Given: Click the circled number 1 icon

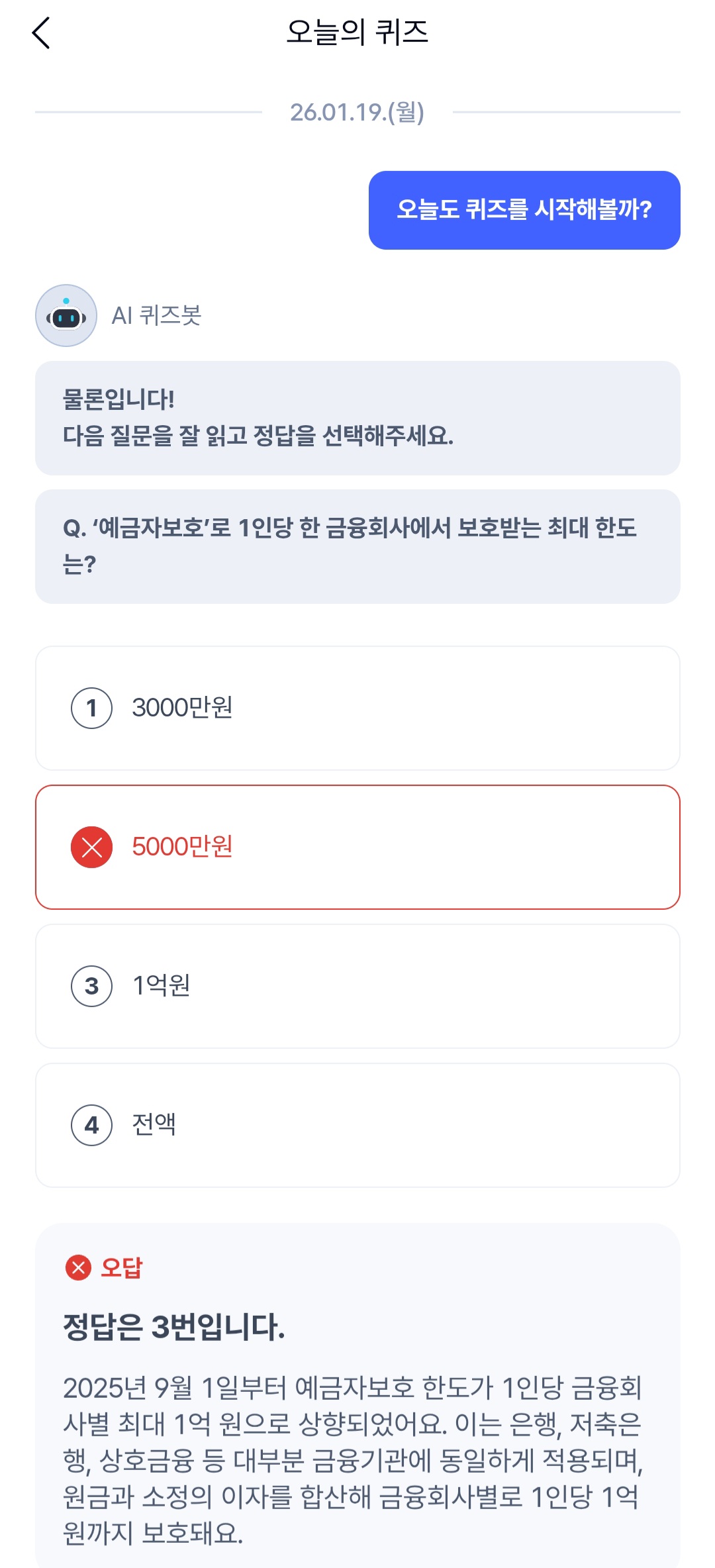Looking at the screenshot, I should (x=92, y=708).
